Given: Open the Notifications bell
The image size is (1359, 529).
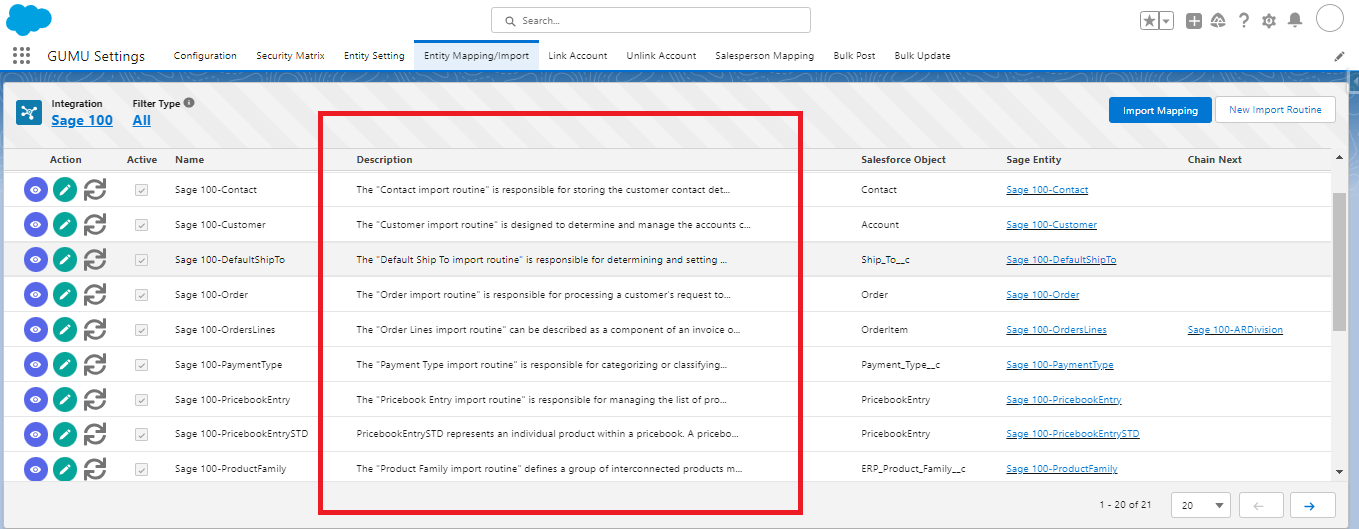Looking at the screenshot, I should point(1295,20).
